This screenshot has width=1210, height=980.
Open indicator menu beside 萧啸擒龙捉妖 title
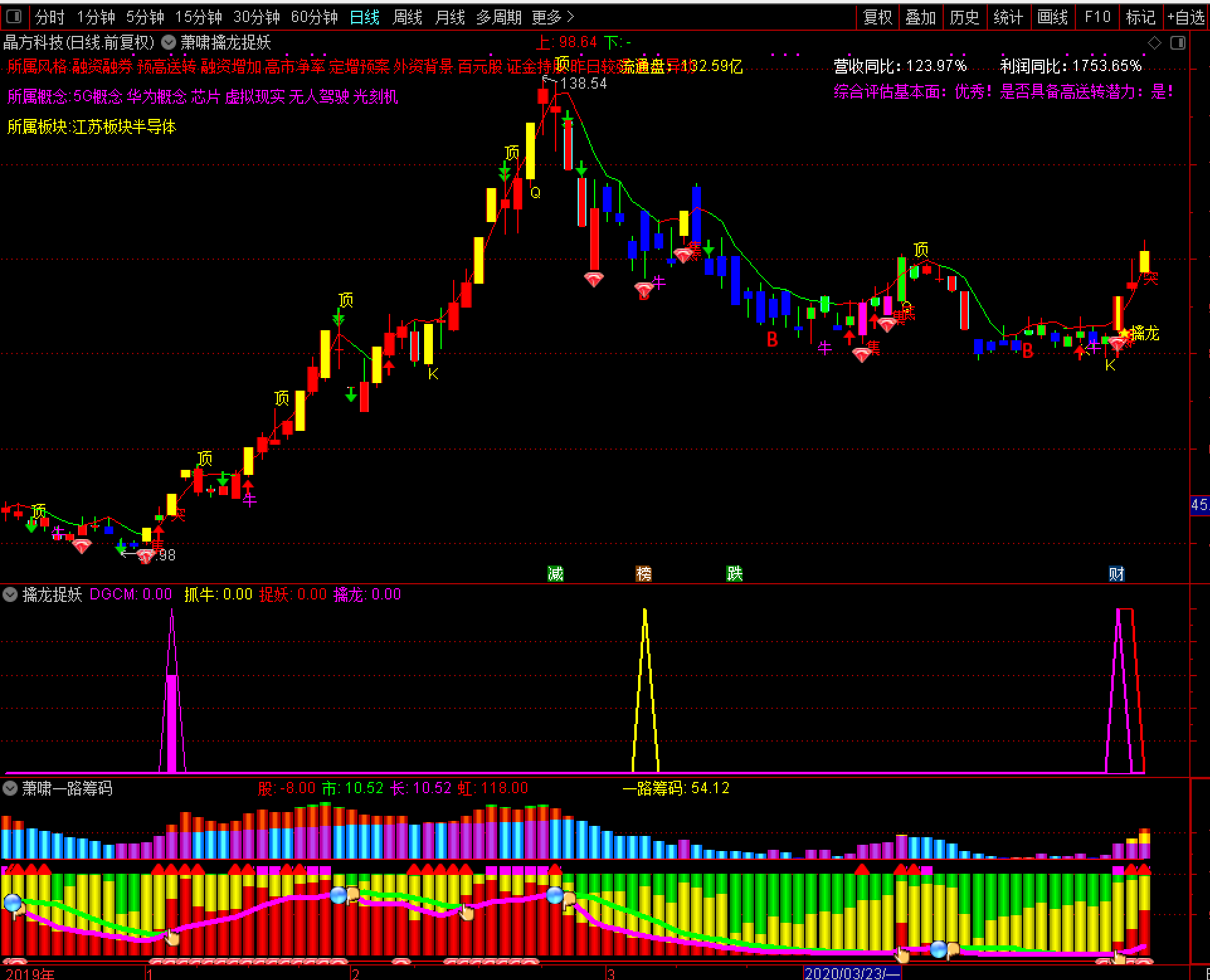pos(168,42)
